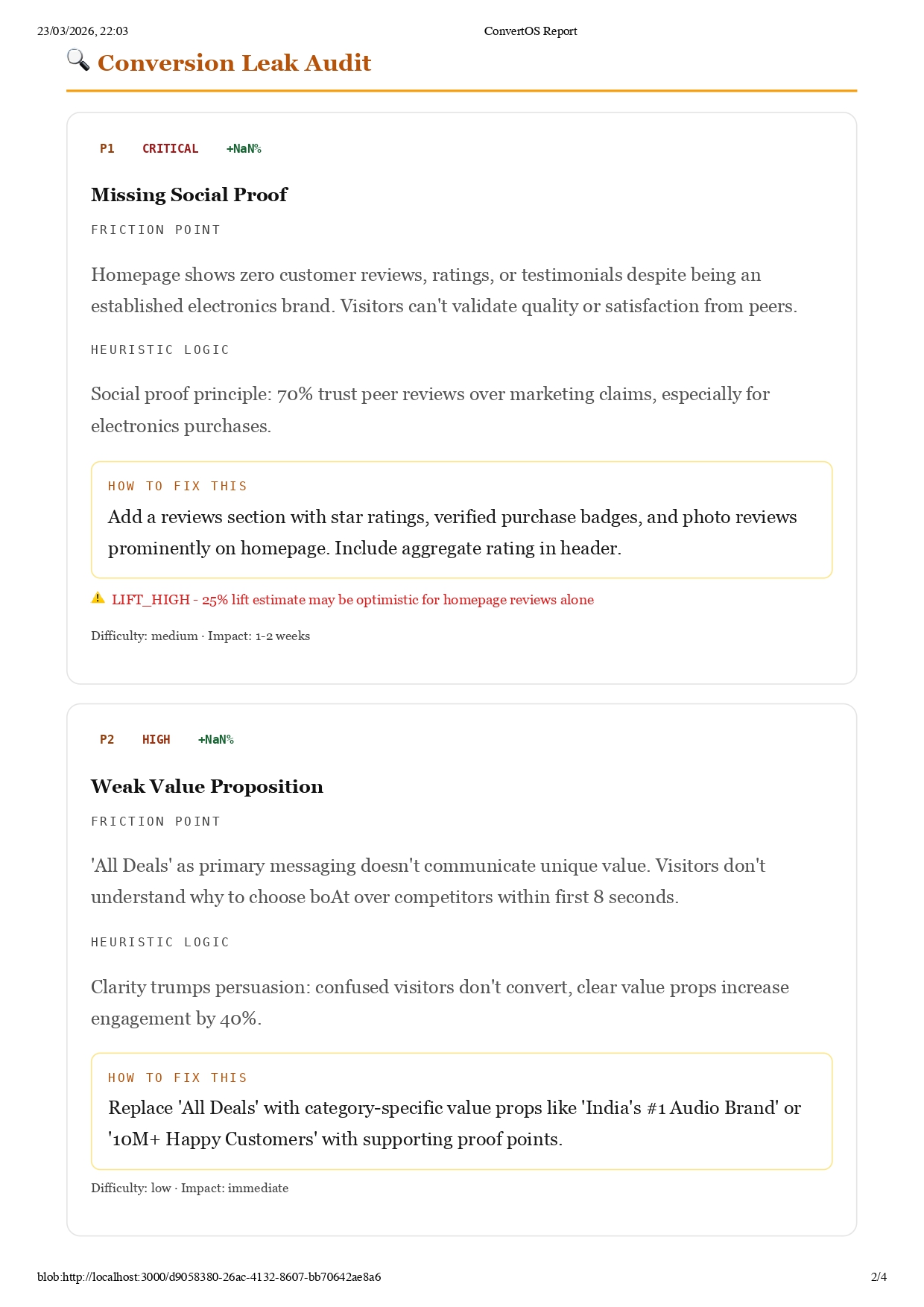924x1307 pixels.
Task: Click the ConvertOS Report page header
Action: coord(531,31)
